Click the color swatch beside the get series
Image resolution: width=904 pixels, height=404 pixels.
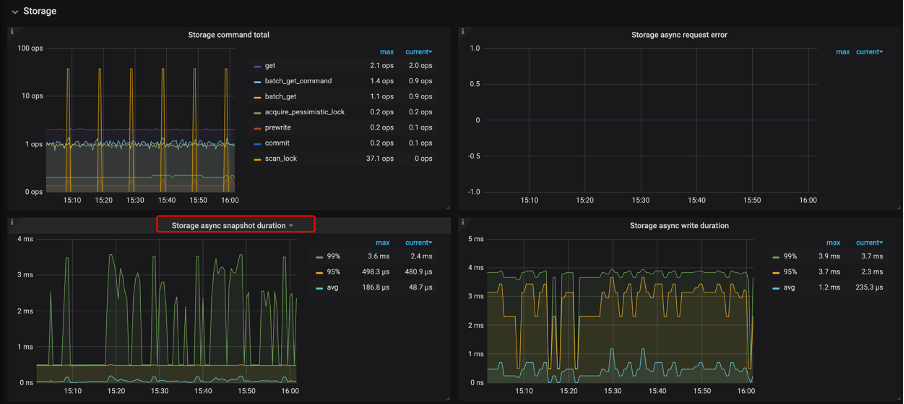[x=257, y=66]
